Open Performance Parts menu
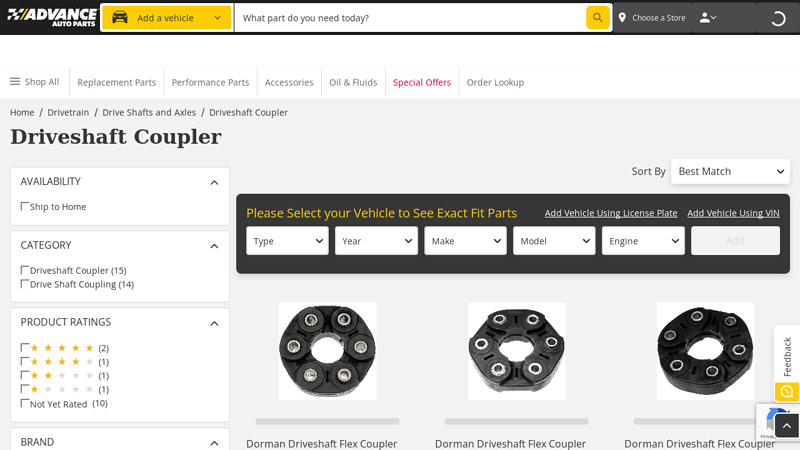Screen dimensions: 800x450 tap(210, 82)
